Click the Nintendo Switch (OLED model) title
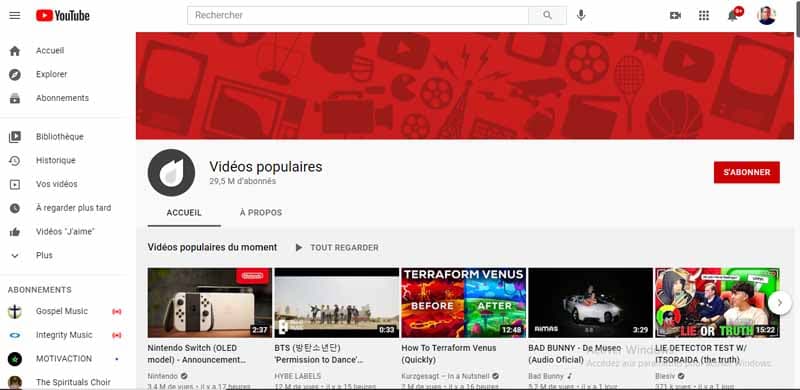Viewport: 800px width, 390px height. (196, 354)
